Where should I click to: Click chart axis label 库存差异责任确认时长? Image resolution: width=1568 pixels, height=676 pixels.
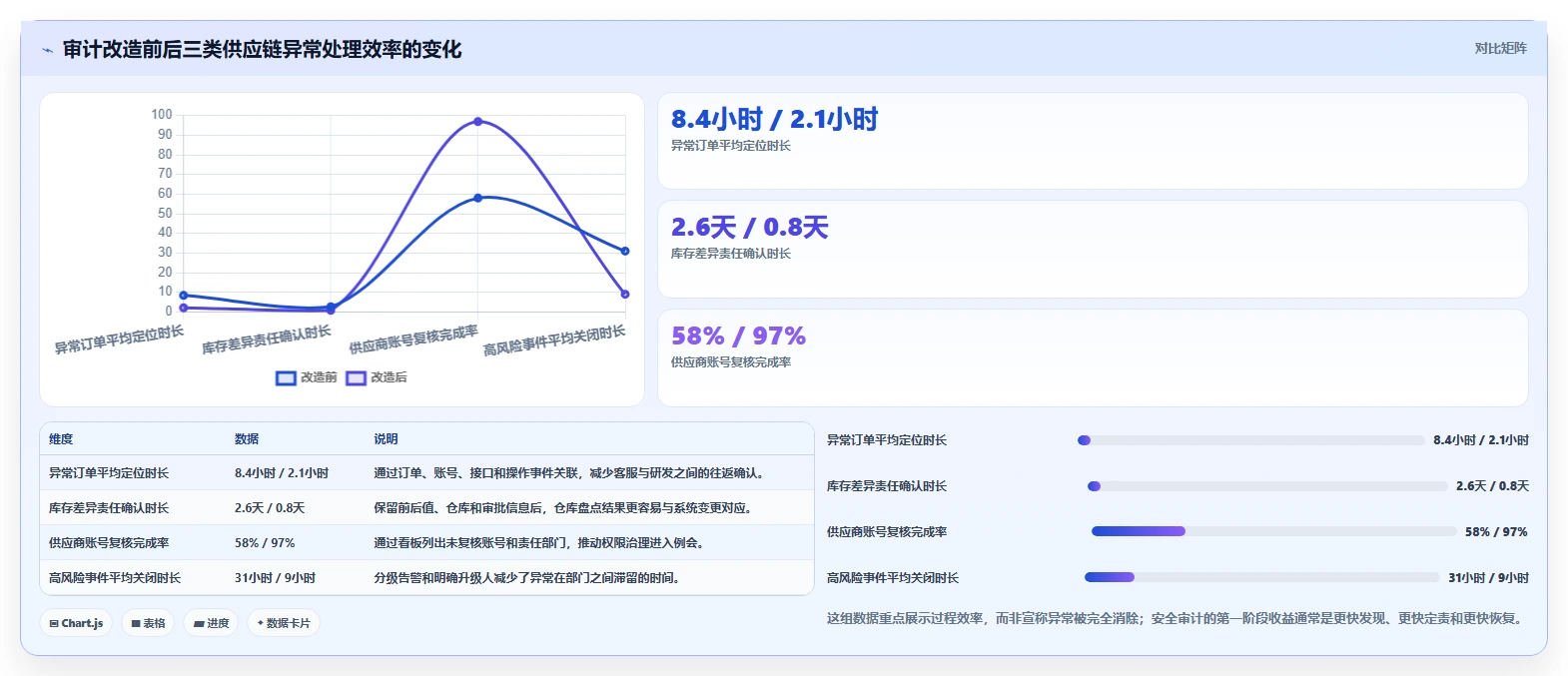pyautogui.click(x=267, y=339)
